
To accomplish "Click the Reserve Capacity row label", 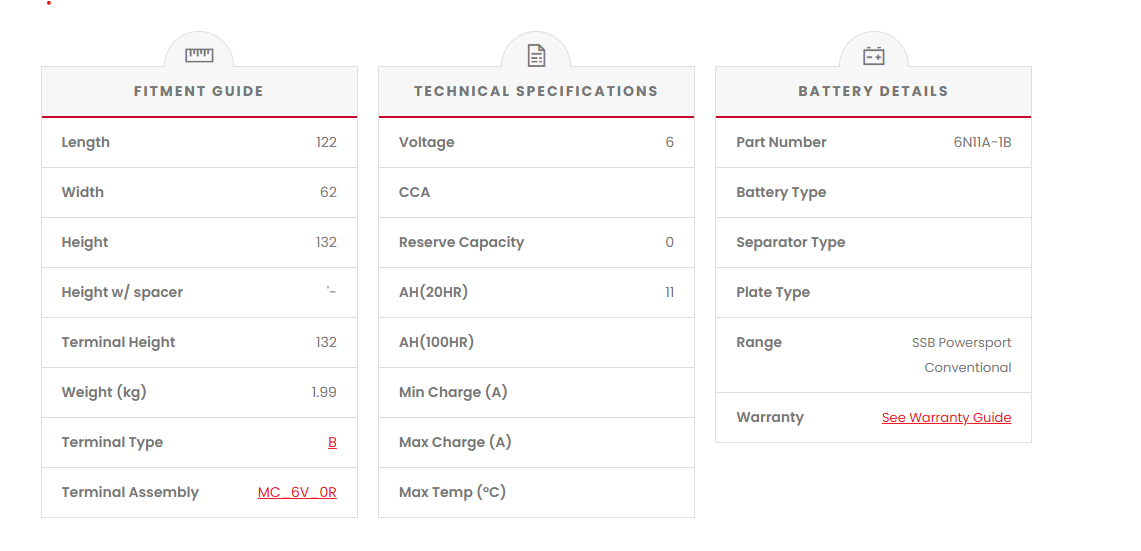I will click(461, 242).
